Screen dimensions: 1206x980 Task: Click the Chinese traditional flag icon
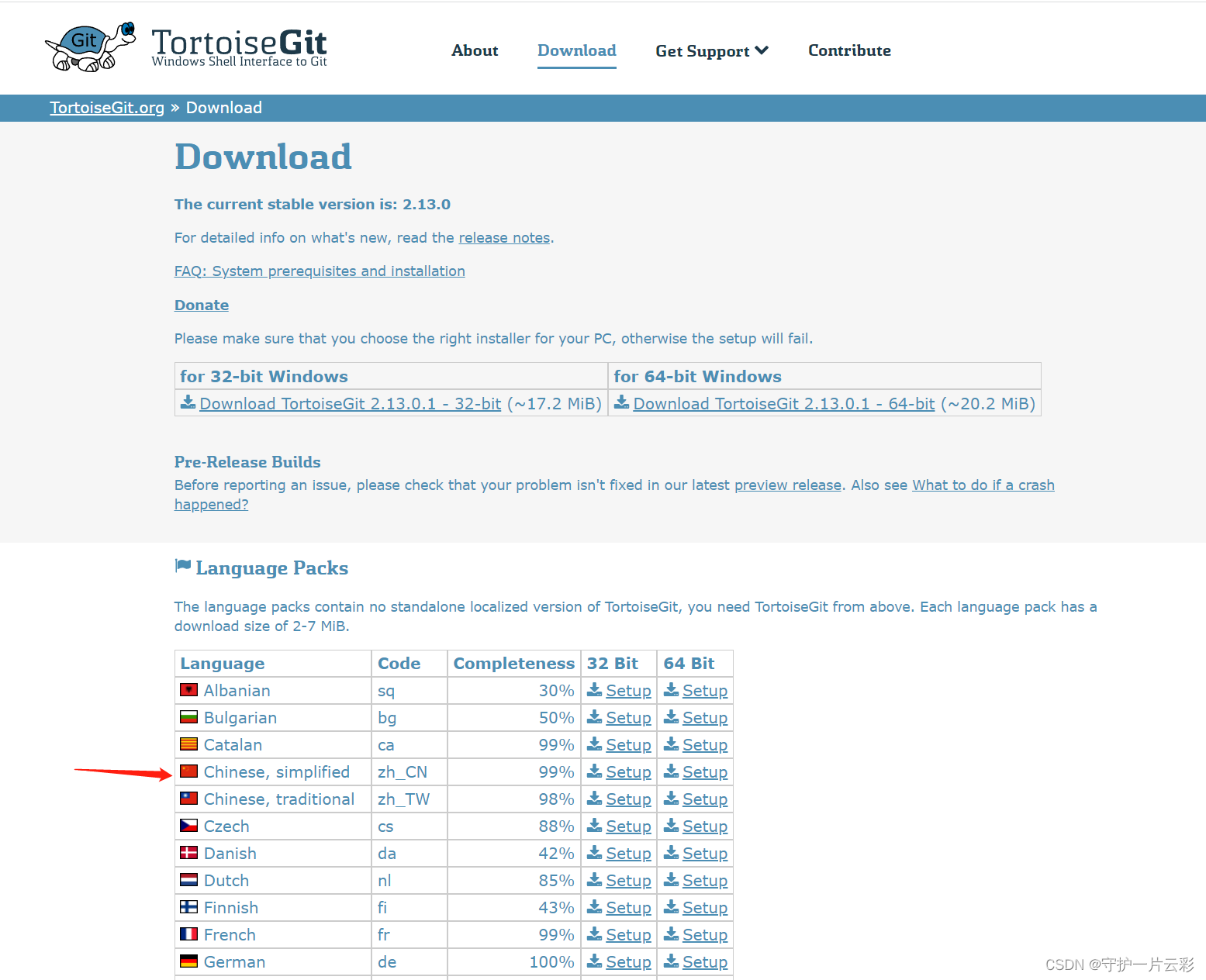click(188, 798)
